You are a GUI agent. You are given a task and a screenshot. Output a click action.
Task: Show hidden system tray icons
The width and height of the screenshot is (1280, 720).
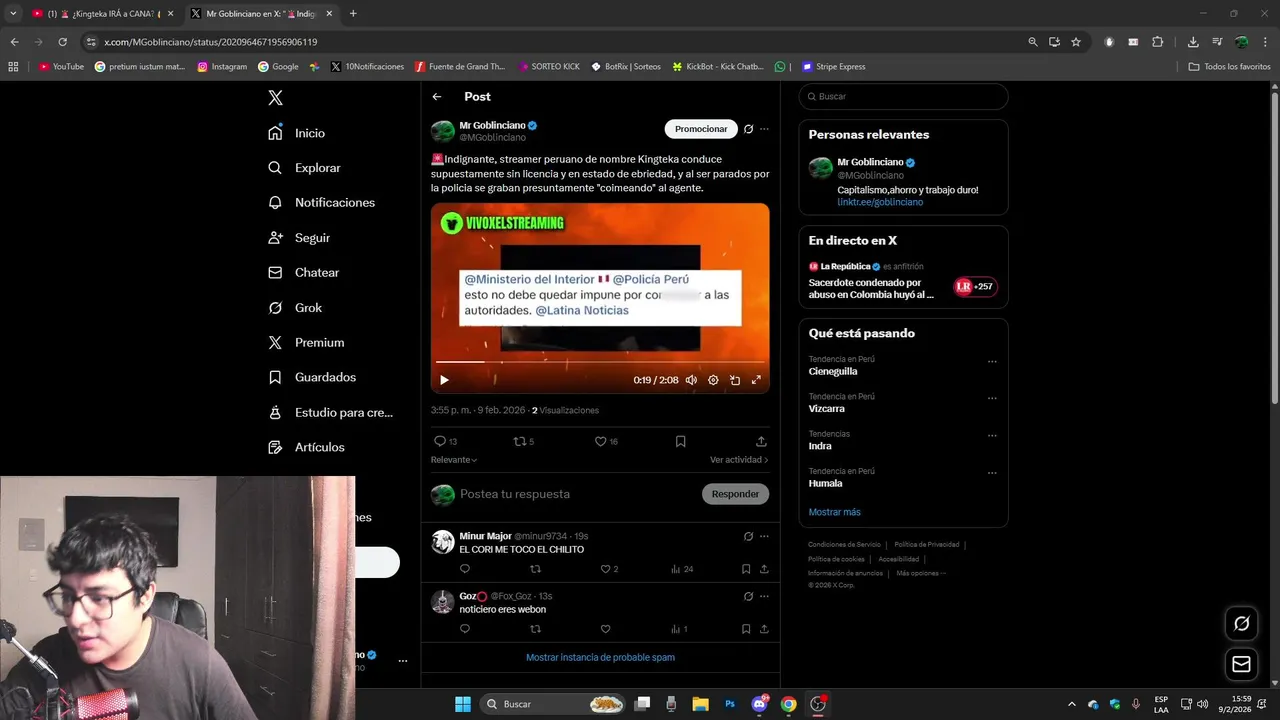pyautogui.click(x=1072, y=704)
